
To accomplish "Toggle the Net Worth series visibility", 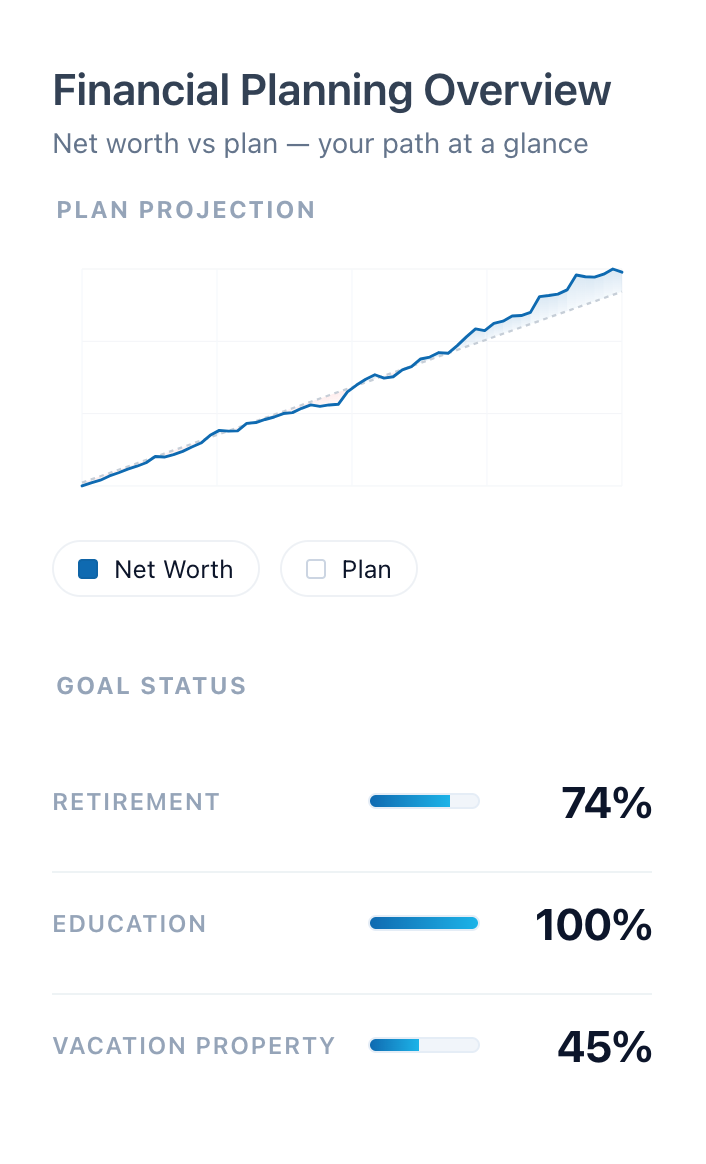I will (155, 568).
